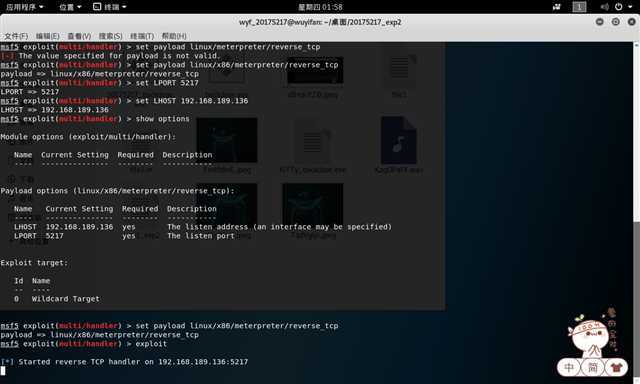Click 'The value specified for payload is not valid.'
The height and width of the screenshot is (384, 640).
click(119, 56)
